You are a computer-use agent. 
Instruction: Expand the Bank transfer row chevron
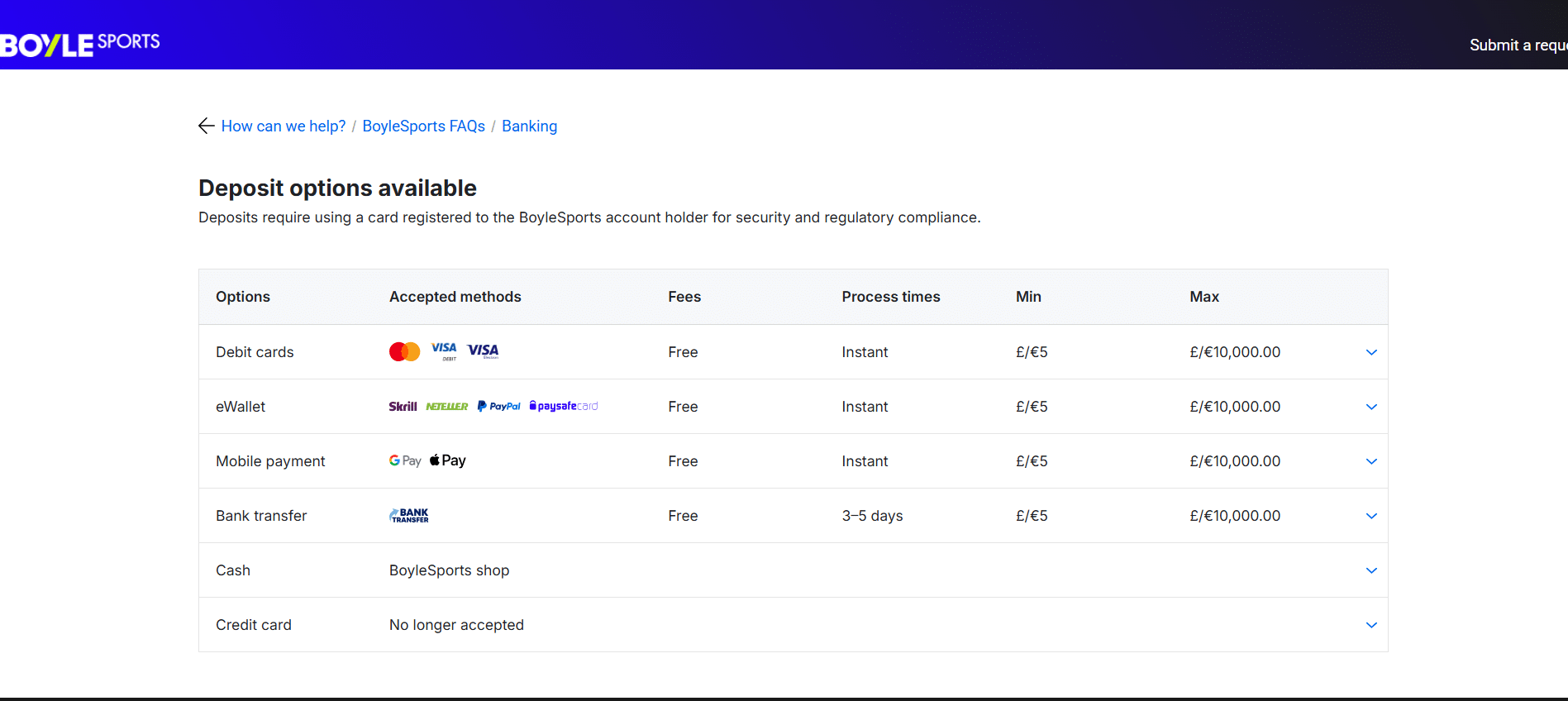tap(1371, 516)
